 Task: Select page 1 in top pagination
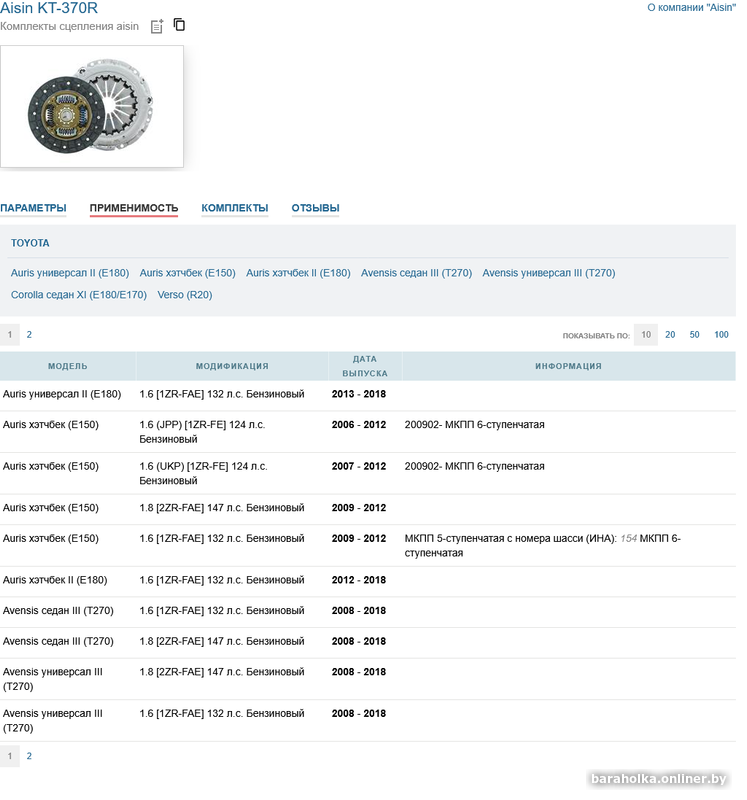click(10, 335)
